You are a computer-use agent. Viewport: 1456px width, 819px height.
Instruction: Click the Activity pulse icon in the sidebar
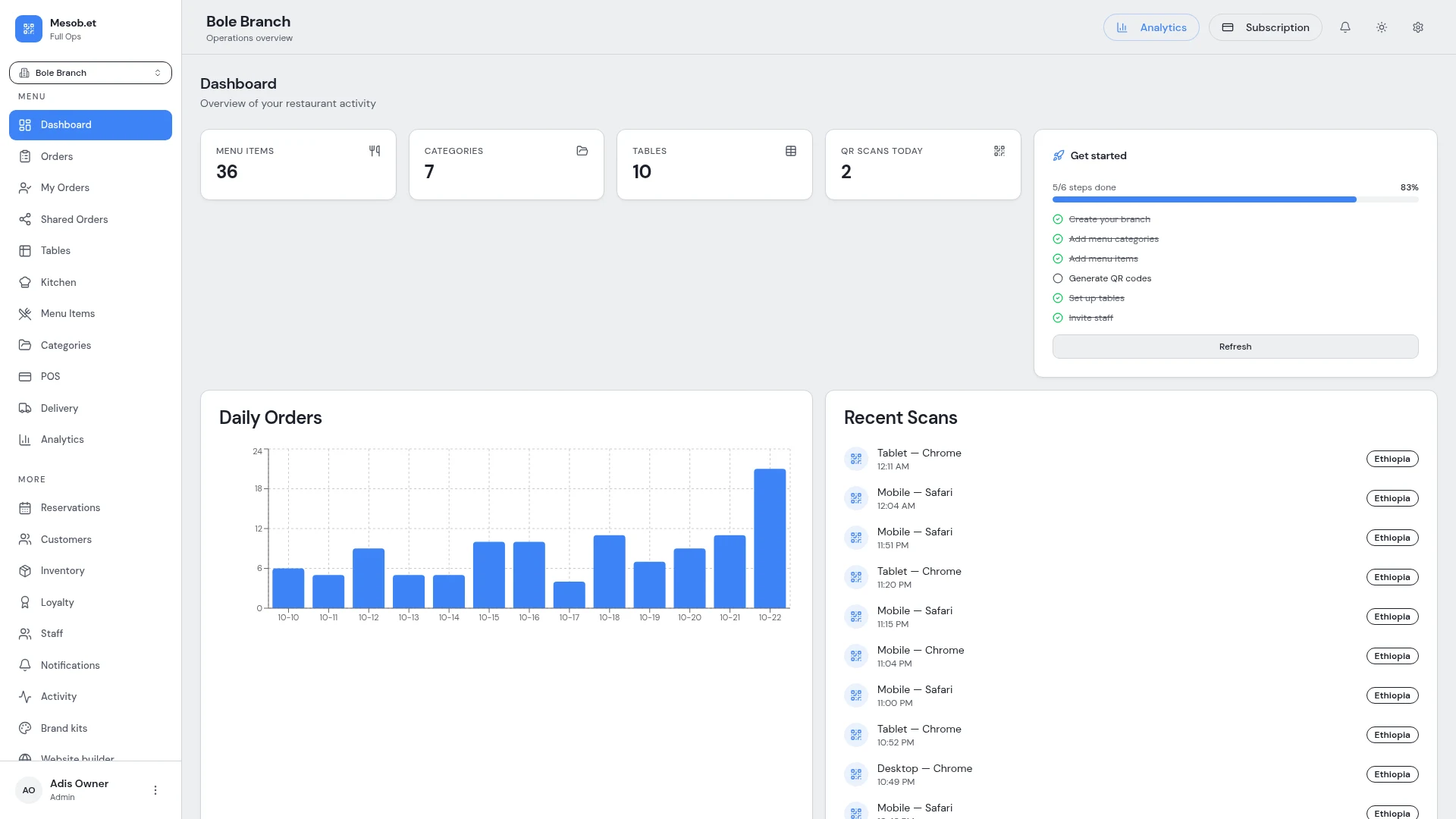(25, 696)
